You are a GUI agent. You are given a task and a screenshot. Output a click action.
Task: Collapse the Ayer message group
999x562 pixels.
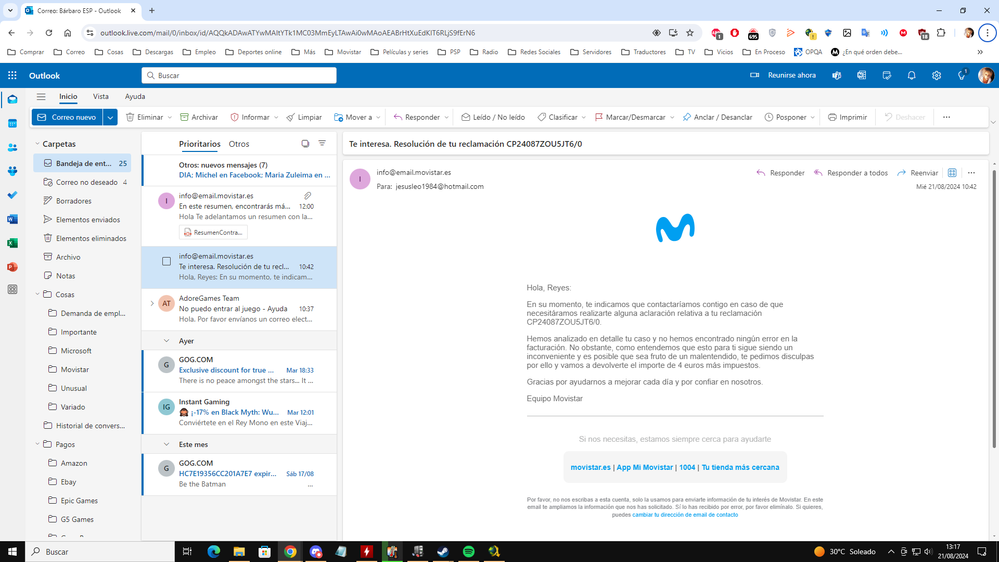(166, 341)
